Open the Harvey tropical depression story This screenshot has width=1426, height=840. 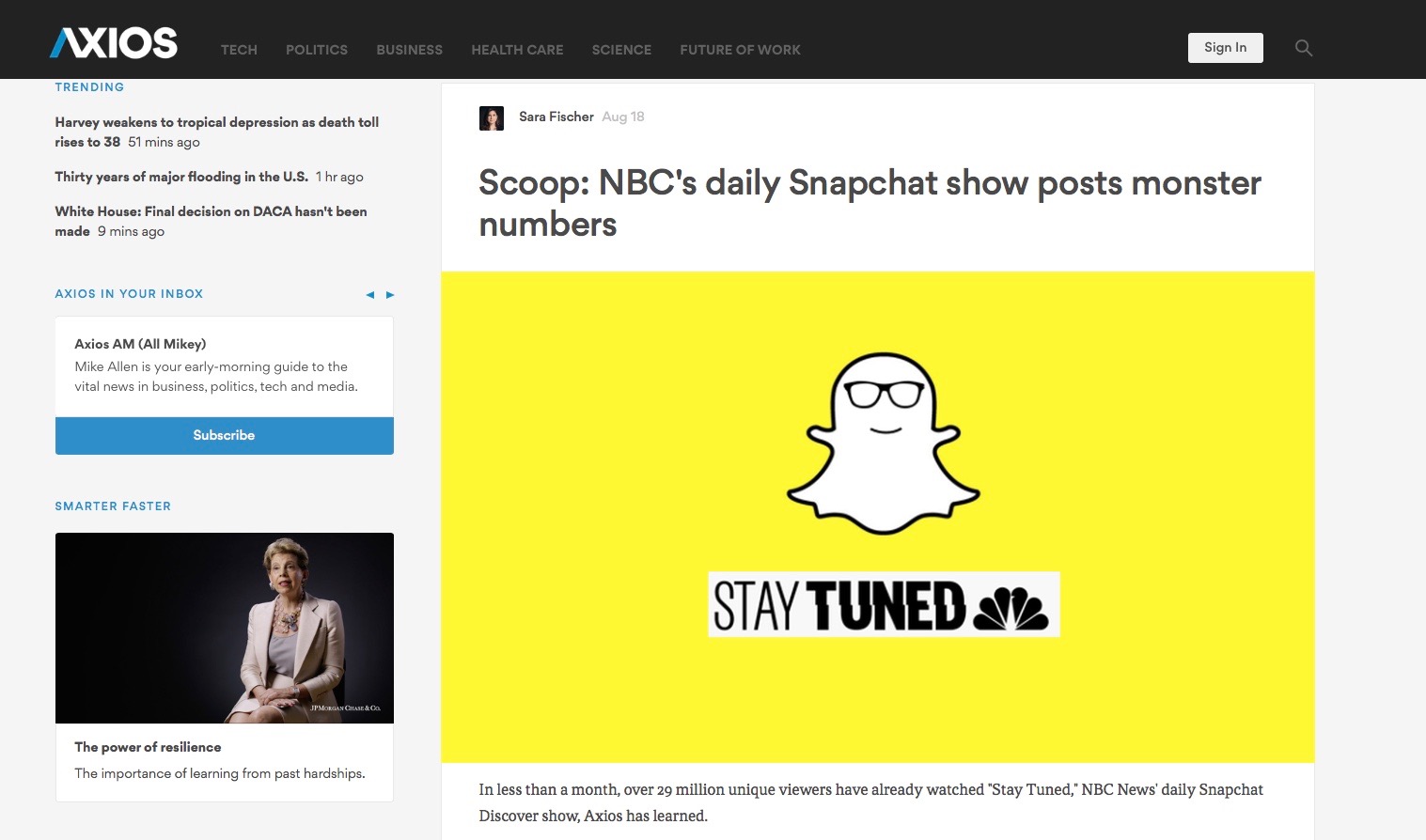[217, 132]
